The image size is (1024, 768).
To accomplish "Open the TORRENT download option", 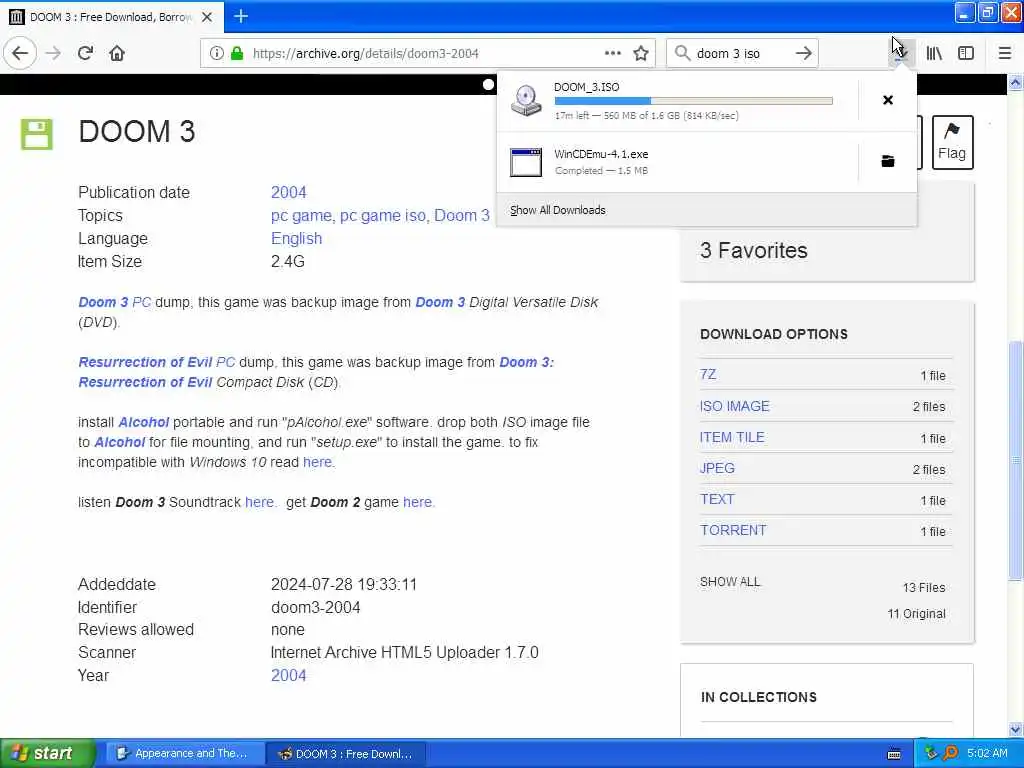I will click(733, 530).
